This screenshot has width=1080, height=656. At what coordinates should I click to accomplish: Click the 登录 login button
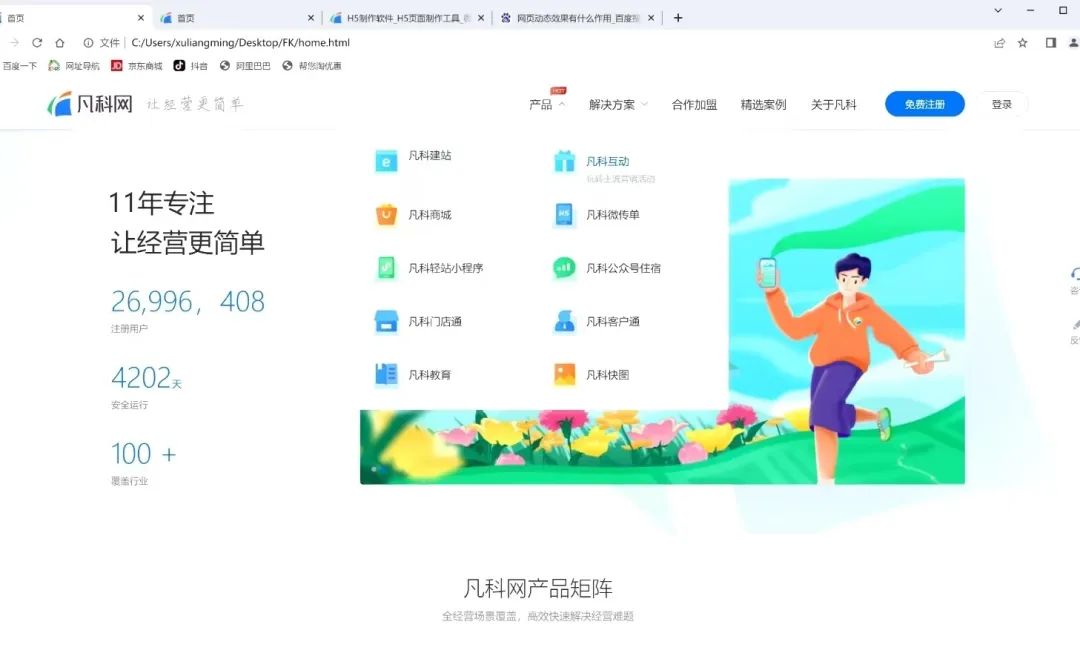(x=1001, y=104)
